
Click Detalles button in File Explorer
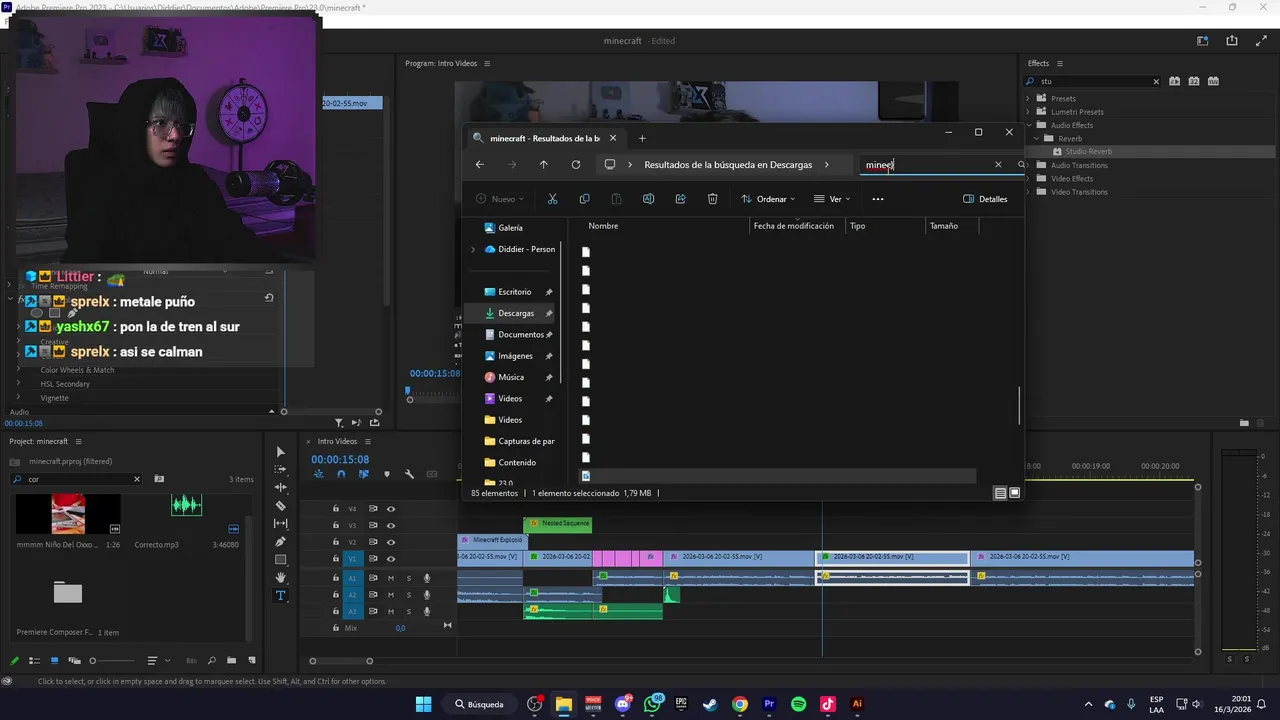pos(985,199)
